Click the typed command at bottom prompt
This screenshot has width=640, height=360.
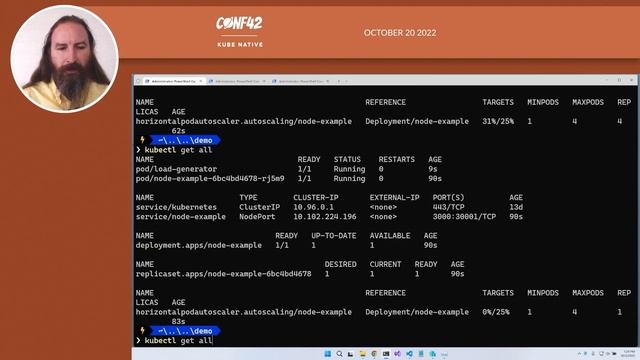coord(178,340)
